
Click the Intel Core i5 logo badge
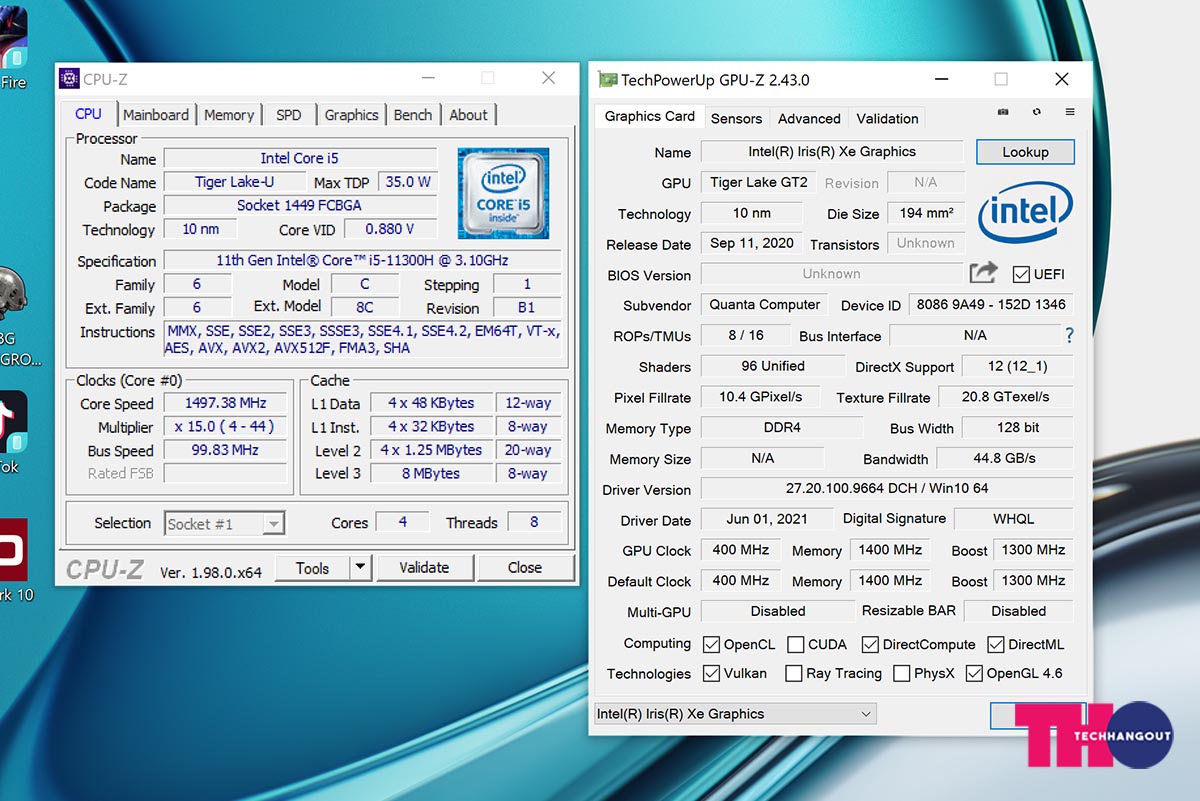pos(503,193)
